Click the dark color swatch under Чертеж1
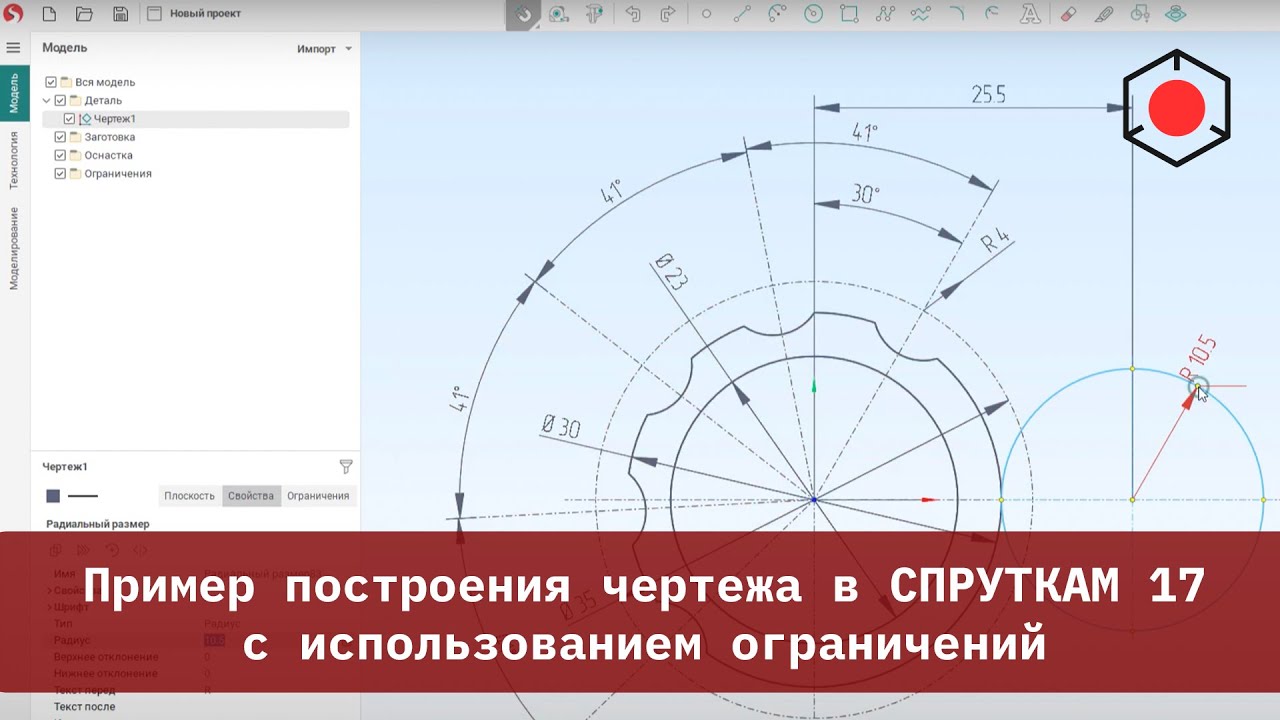The height and width of the screenshot is (720, 1280). 53,496
